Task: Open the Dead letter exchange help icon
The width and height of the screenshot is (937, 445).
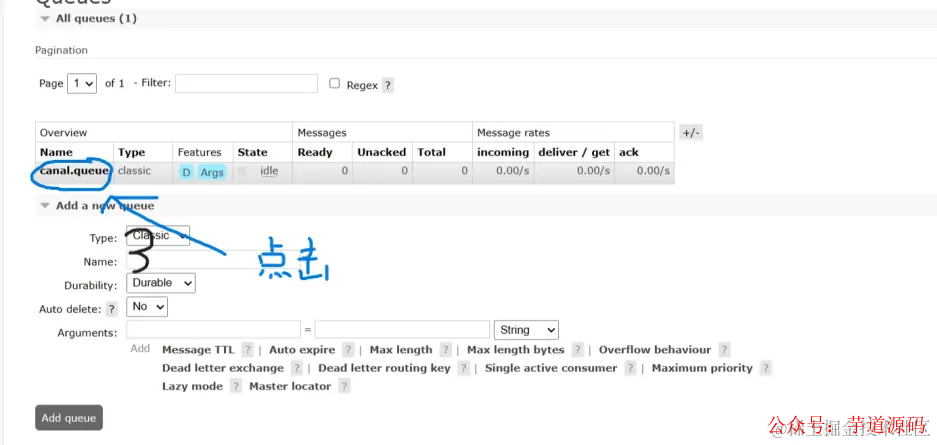Action: click(297, 369)
